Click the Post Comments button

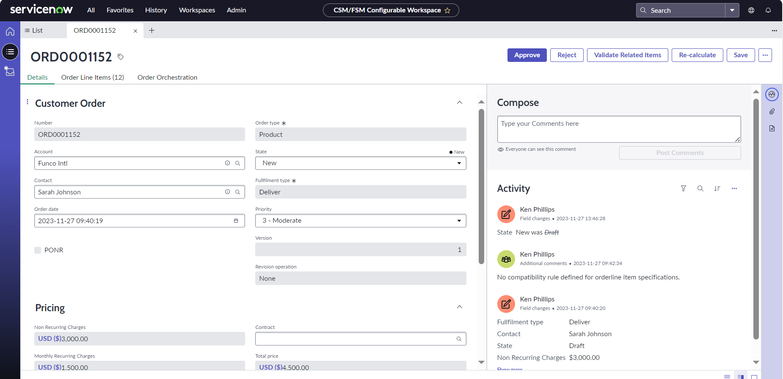pos(680,153)
